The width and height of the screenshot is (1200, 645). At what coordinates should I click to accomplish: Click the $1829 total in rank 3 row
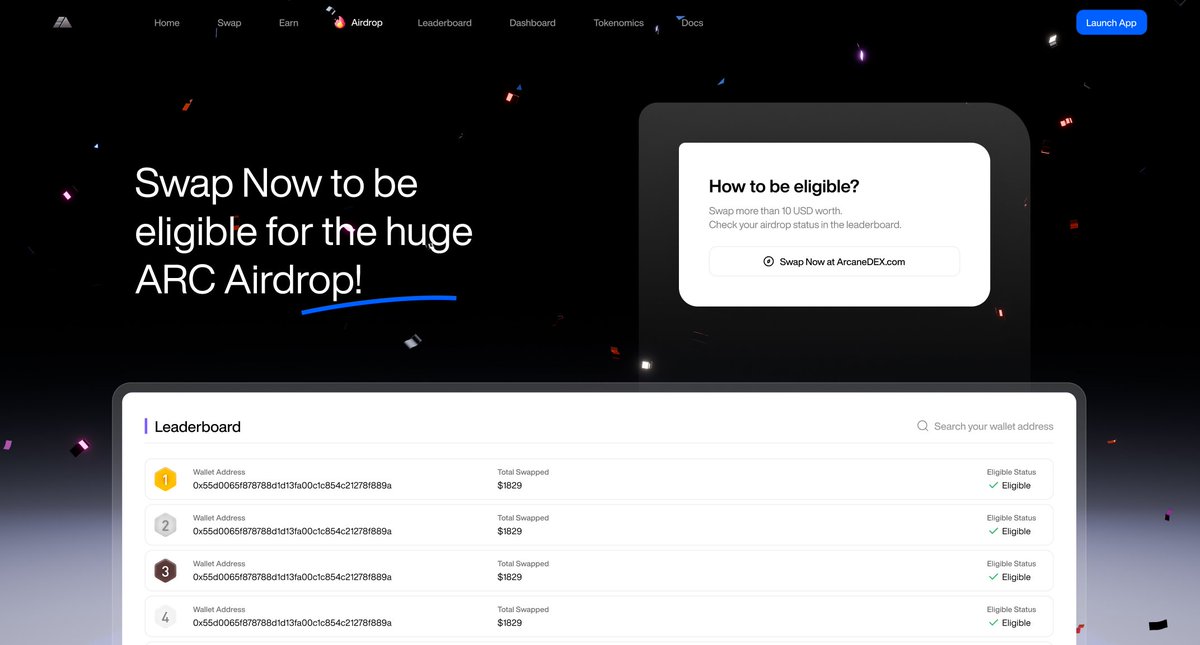(x=510, y=577)
